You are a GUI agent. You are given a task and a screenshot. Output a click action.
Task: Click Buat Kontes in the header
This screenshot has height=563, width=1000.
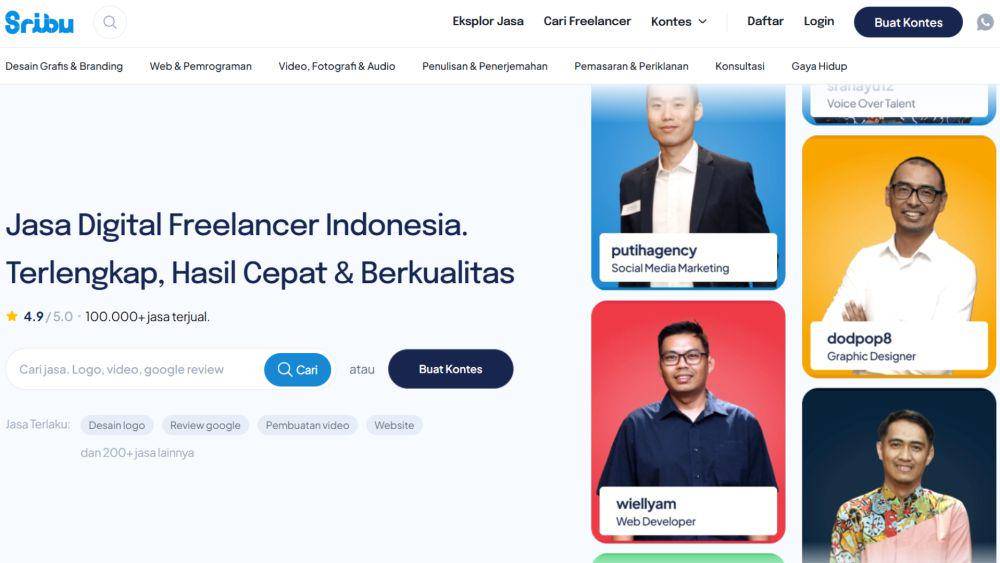coord(908,22)
